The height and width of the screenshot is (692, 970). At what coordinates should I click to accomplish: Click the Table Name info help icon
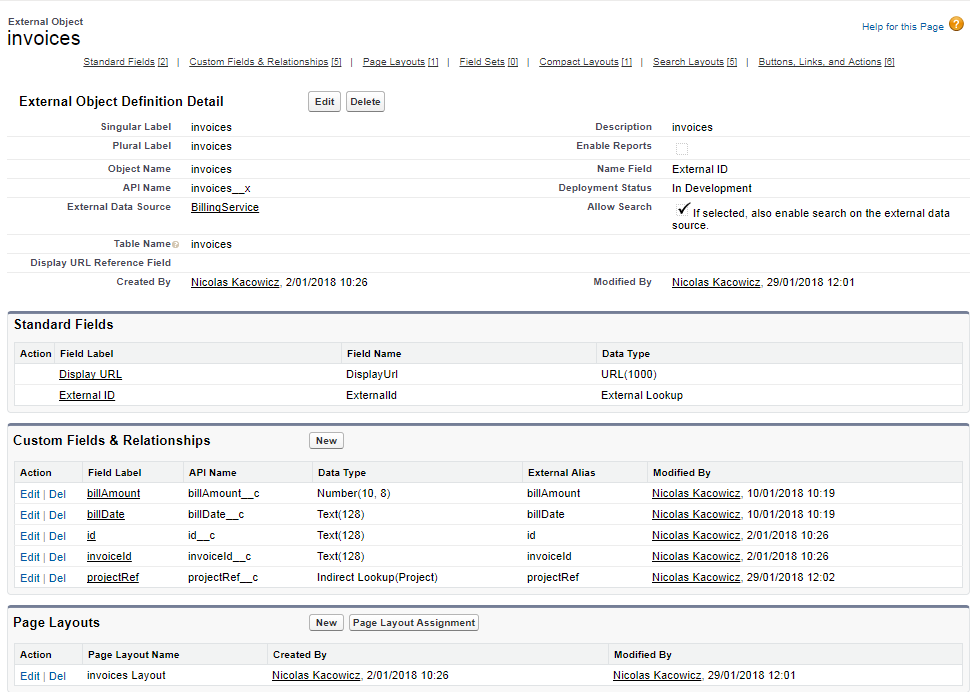176,245
